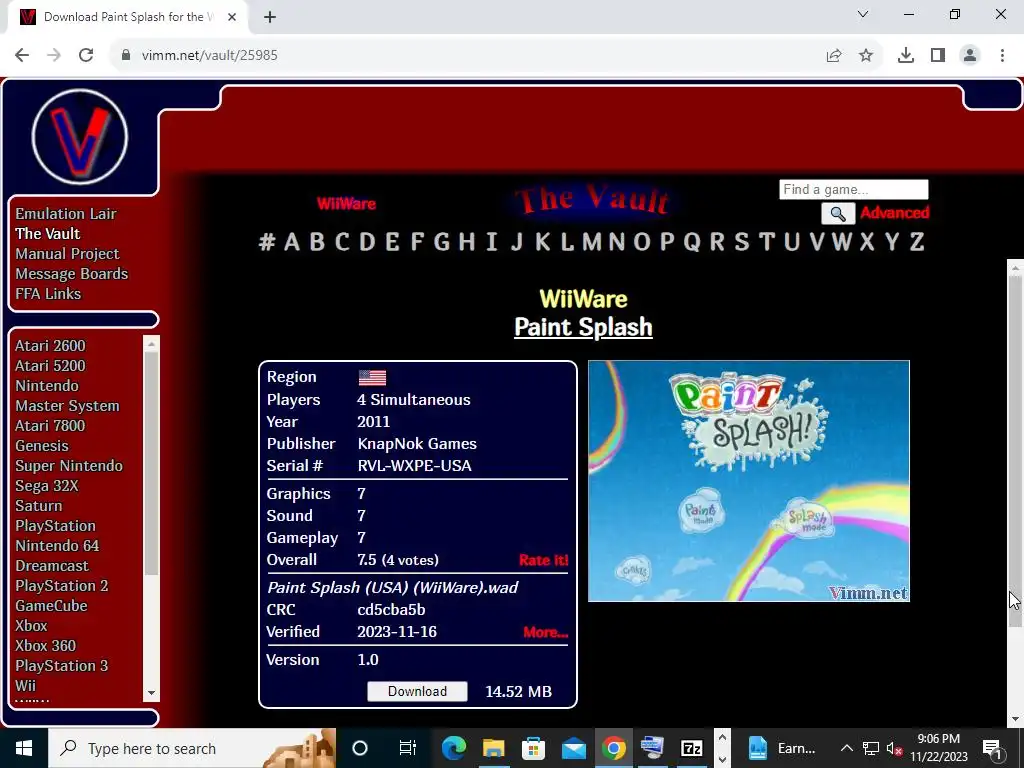1024x768 pixels.
Task: Open the Windows Start menu
Action: click(x=24, y=748)
